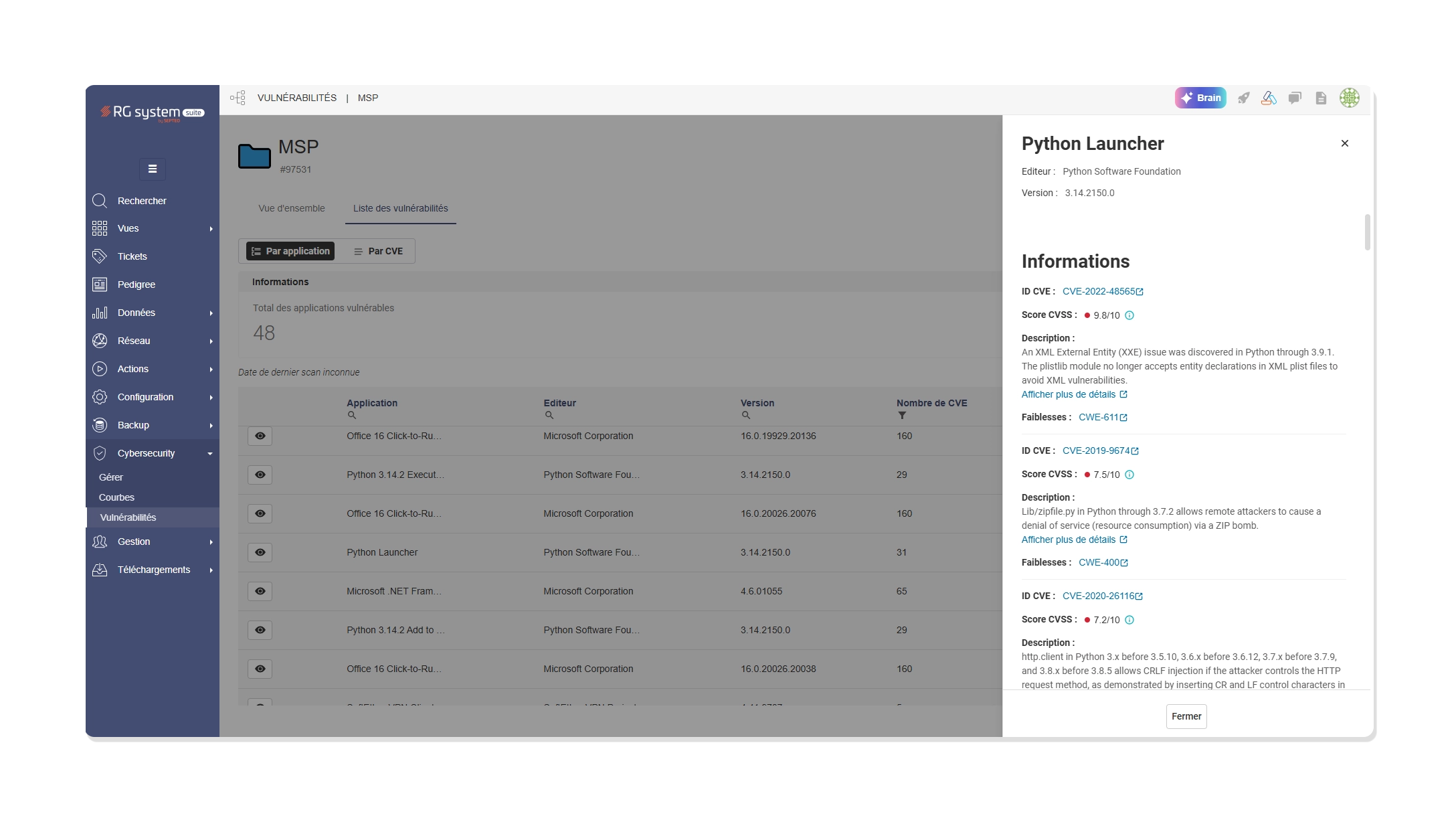Viewport: 1456px width, 824px height.
Task: Click the Téléchargements download icon
Action: point(100,570)
